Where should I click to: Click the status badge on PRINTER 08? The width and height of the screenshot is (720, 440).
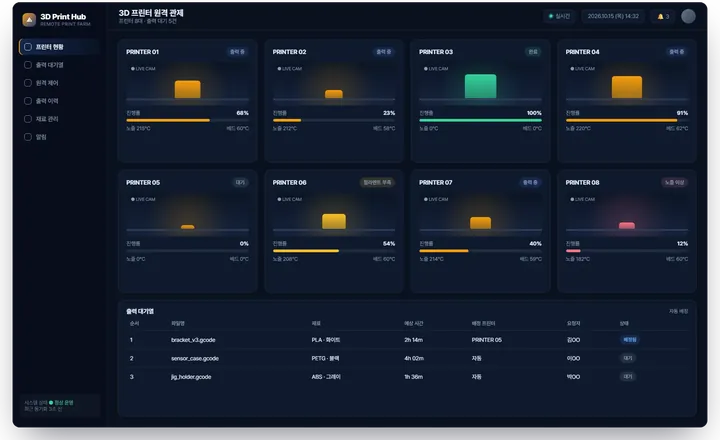coord(675,182)
